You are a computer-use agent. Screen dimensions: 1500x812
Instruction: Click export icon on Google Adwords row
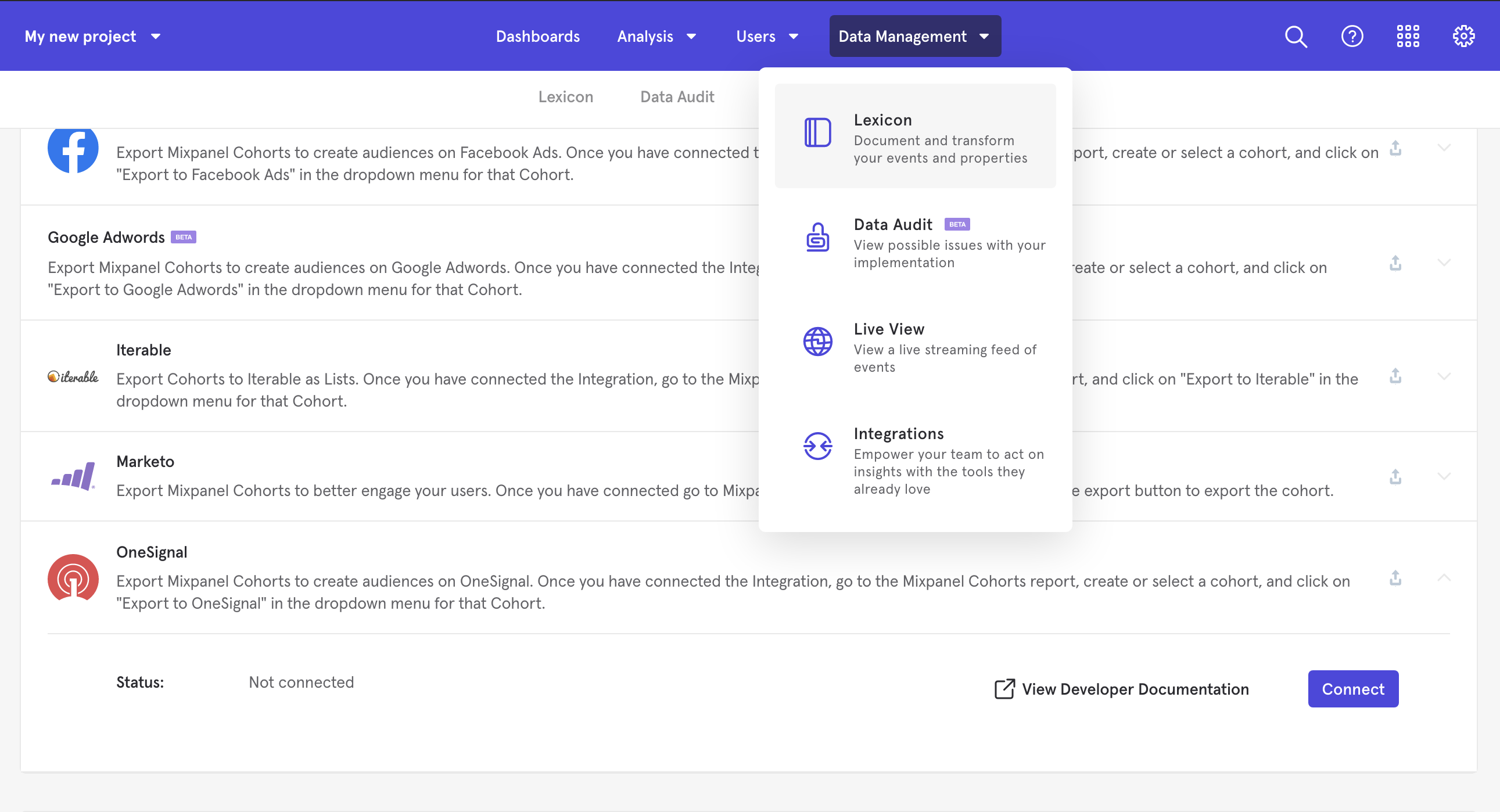coord(1395,263)
